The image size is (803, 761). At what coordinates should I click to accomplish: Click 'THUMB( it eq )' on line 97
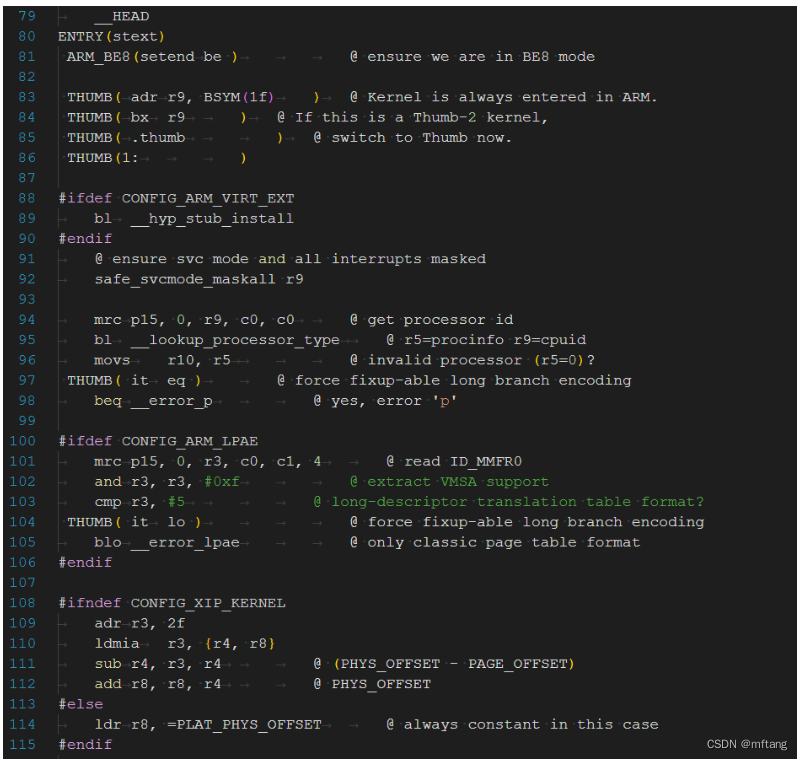(134, 380)
